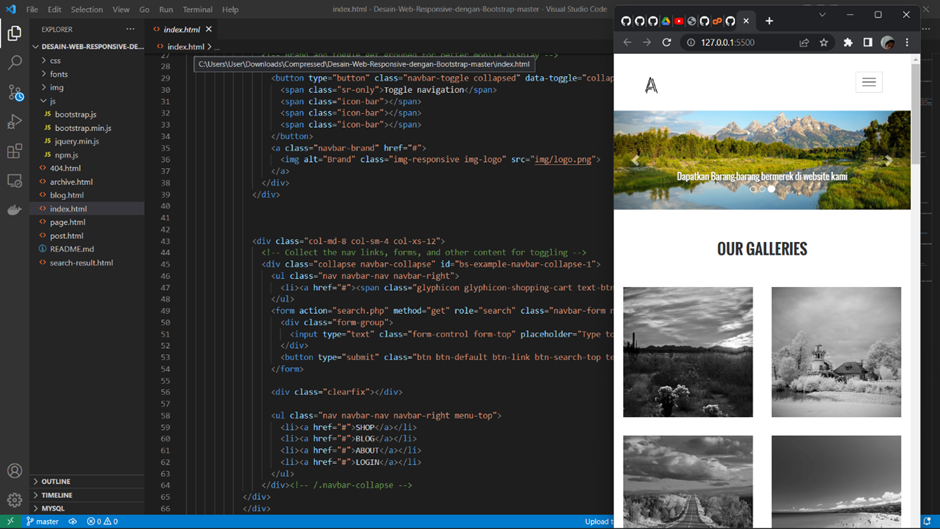Click the master branch in status bar
This screenshot has height=529, width=940.
point(42,521)
